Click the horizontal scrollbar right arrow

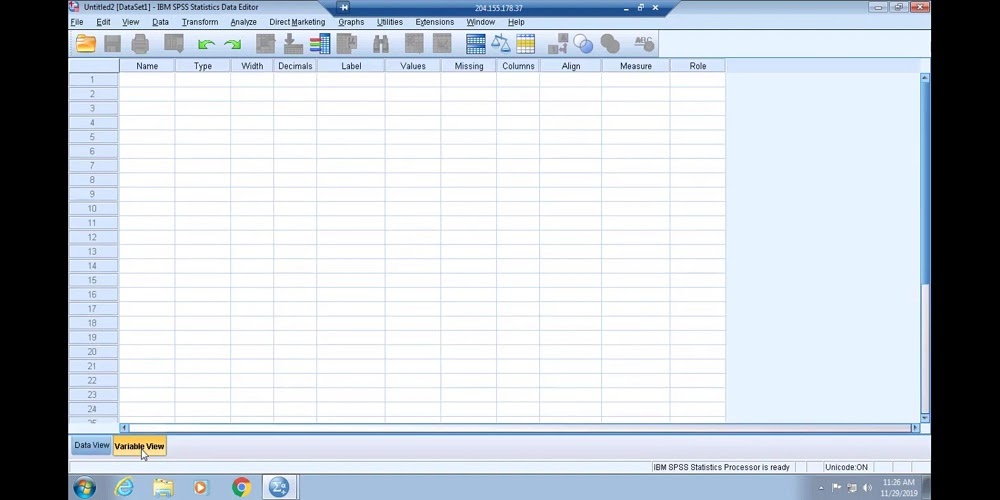tap(914, 428)
